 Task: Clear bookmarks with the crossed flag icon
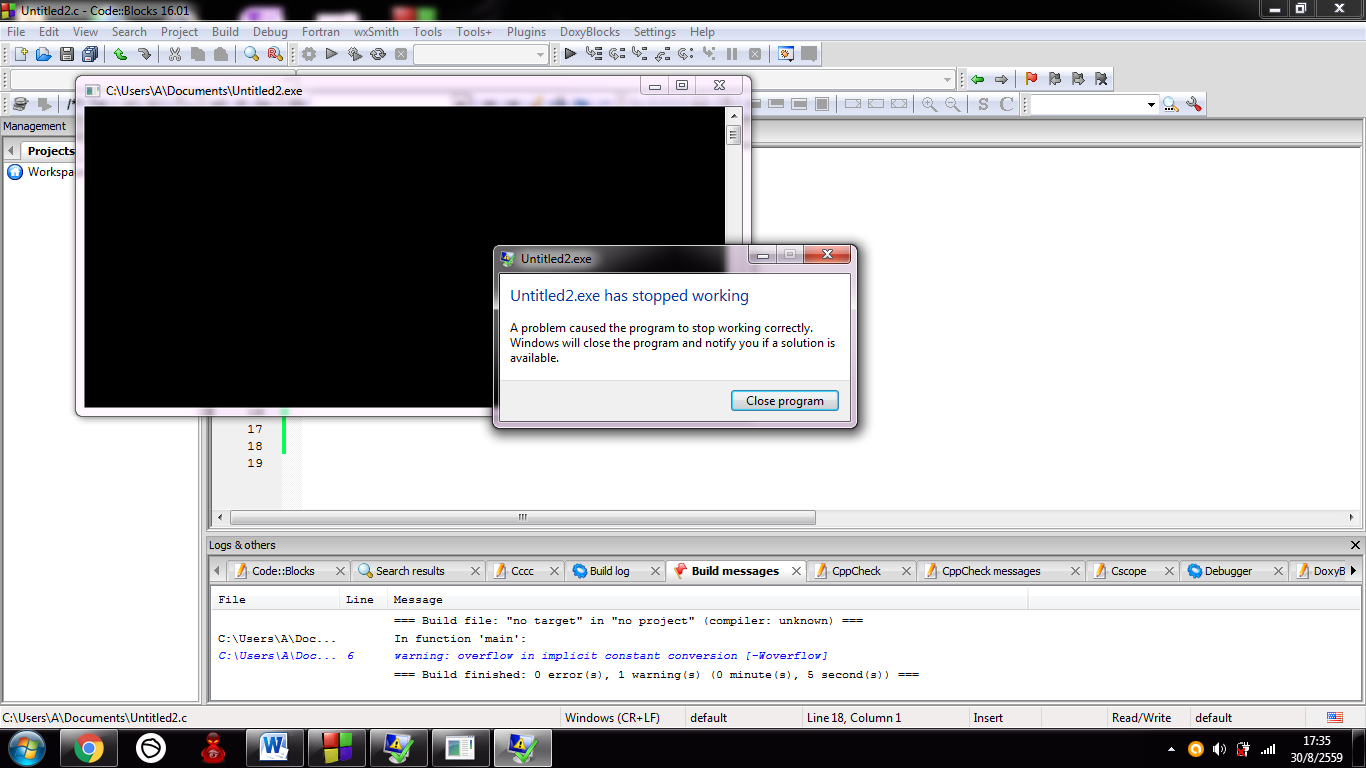1101,79
